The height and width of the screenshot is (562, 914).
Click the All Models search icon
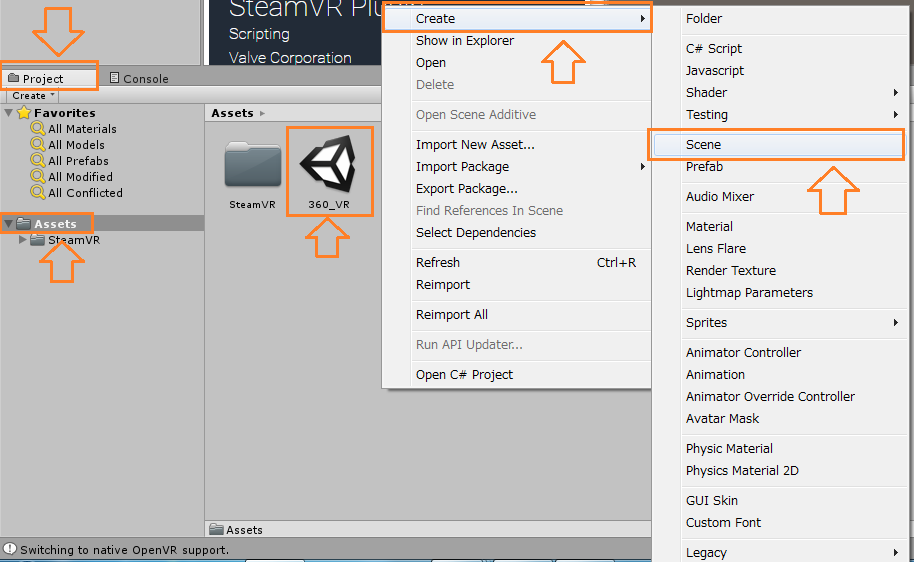pyautogui.click(x=38, y=144)
